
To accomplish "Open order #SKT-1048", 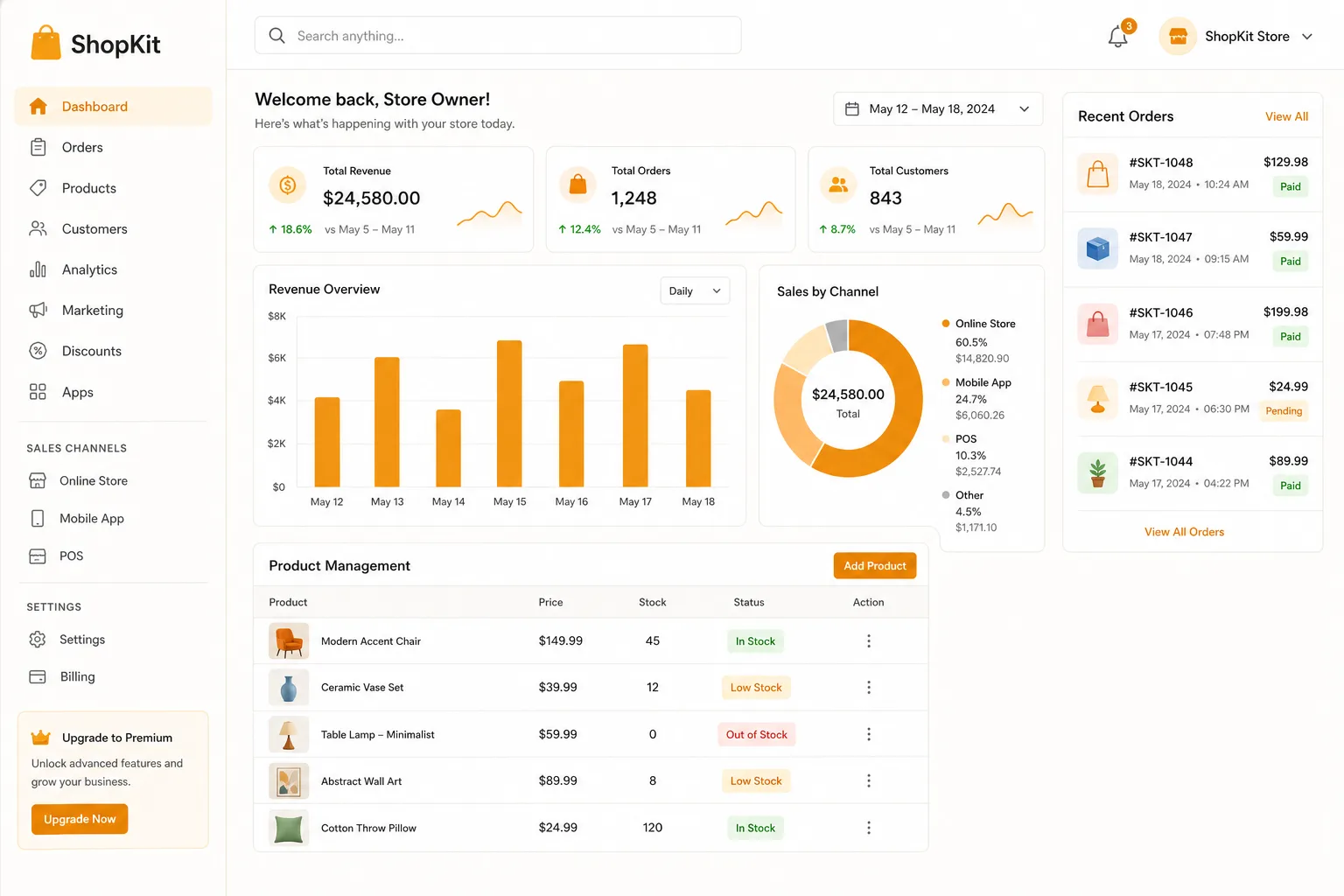I will click(1193, 173).
